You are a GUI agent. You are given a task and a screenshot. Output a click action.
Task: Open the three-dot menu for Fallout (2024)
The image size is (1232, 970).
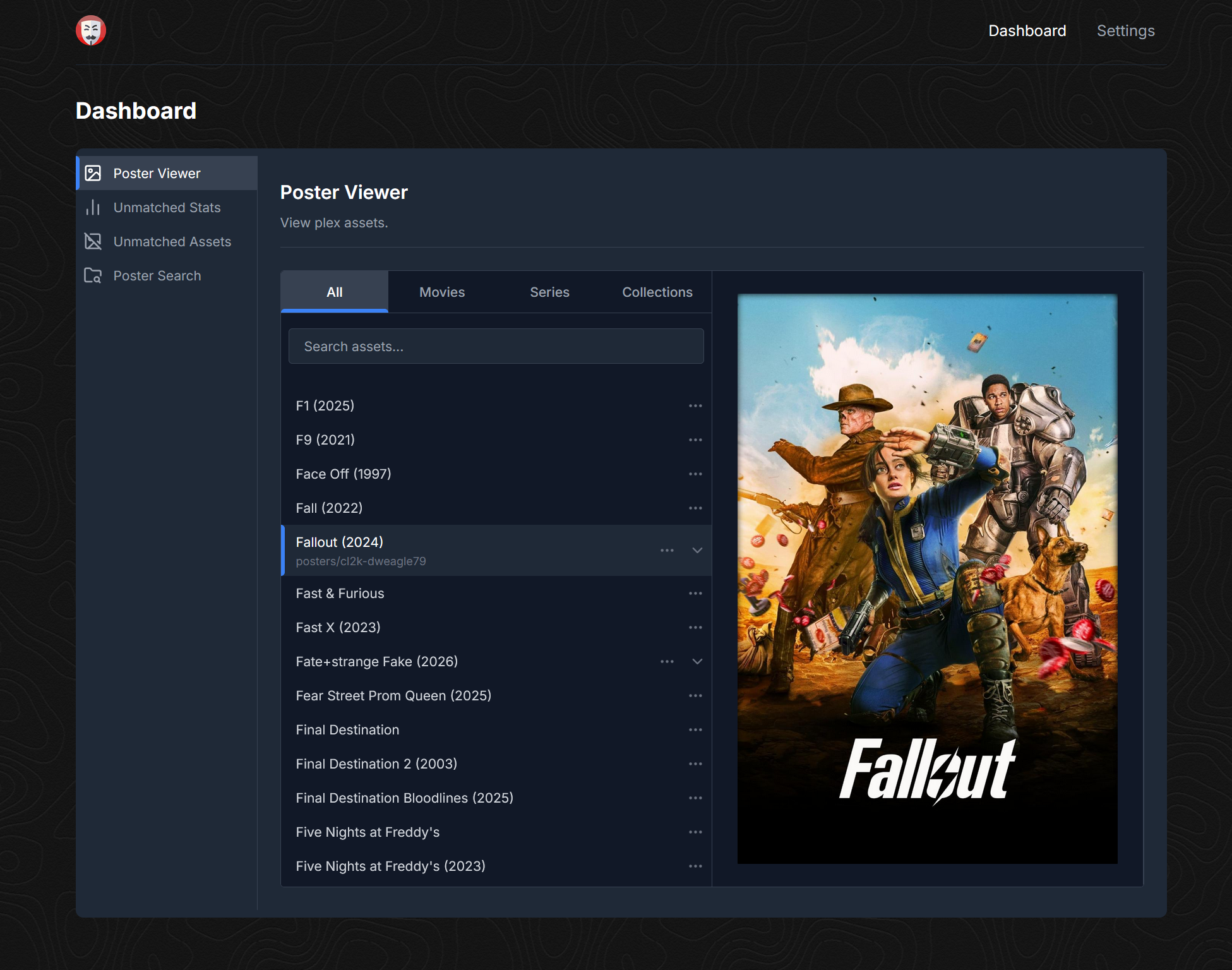pos(667,550)
